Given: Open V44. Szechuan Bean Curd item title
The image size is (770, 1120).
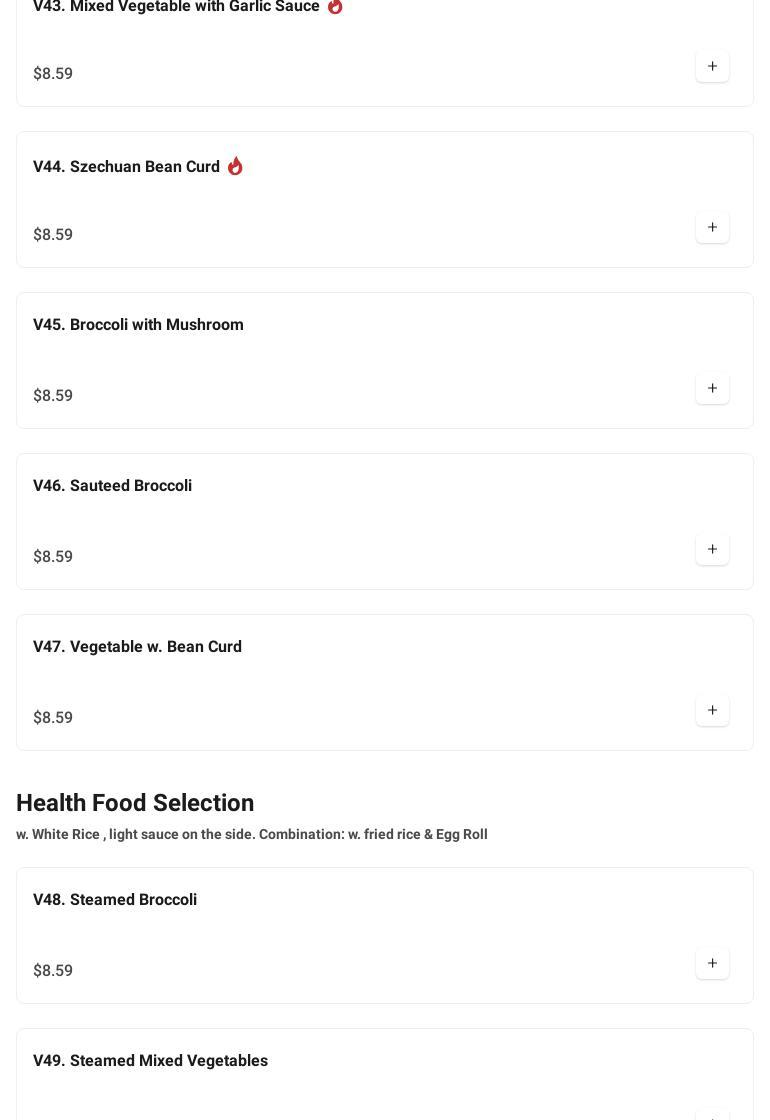Looking at the screenshot, I should pos(126,167).
